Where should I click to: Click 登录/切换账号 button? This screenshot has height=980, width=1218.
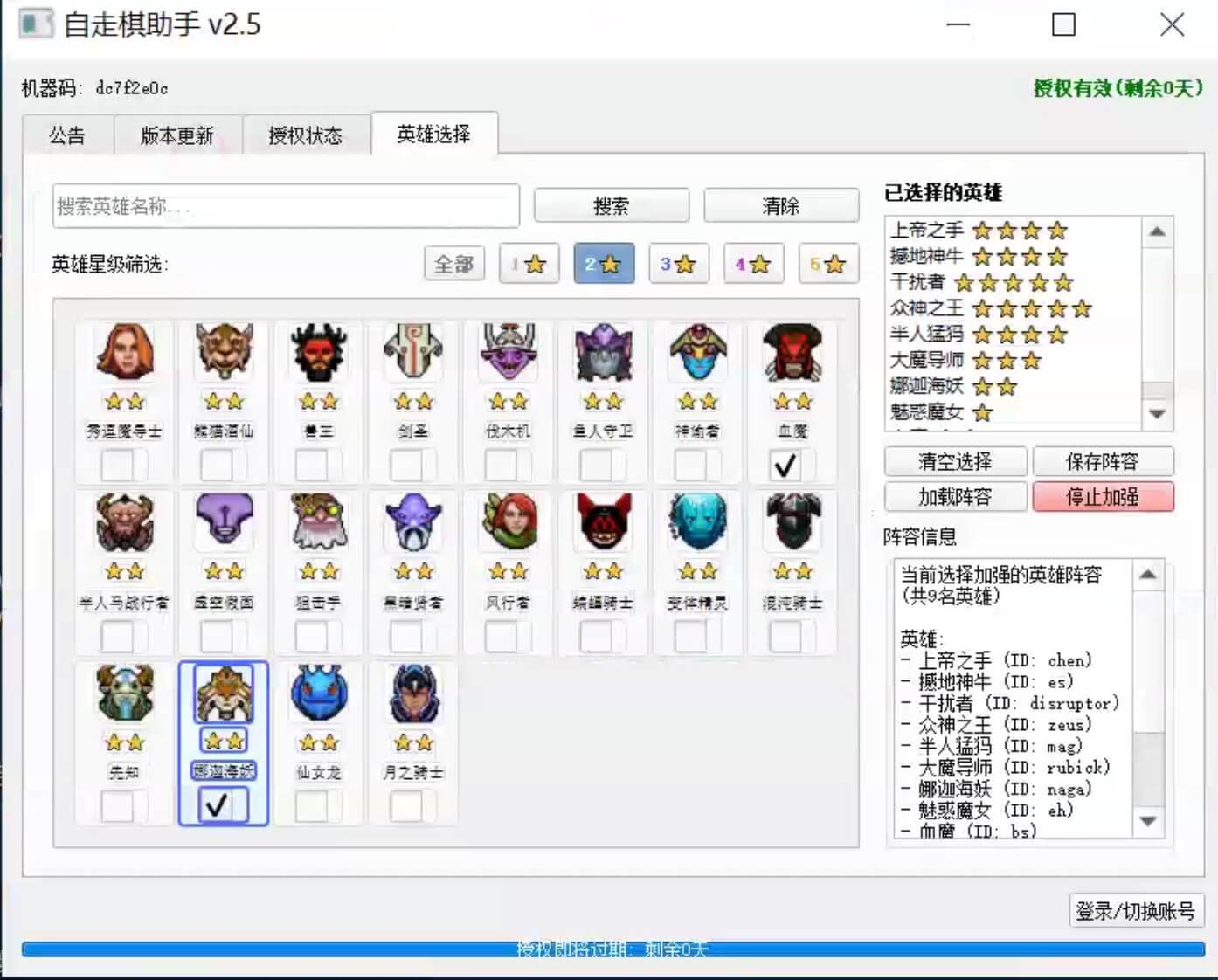tap(1137, 911)
